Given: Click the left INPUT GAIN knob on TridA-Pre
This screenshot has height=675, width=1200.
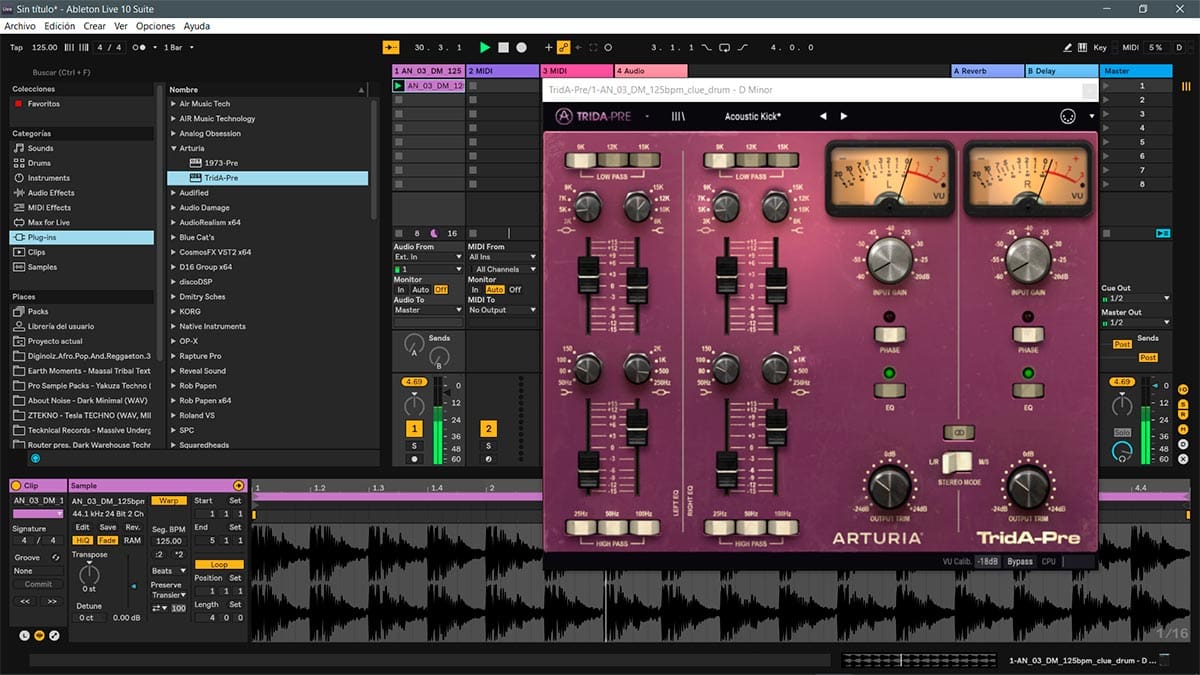Looking at the screenshot, I should pos(887,260).
